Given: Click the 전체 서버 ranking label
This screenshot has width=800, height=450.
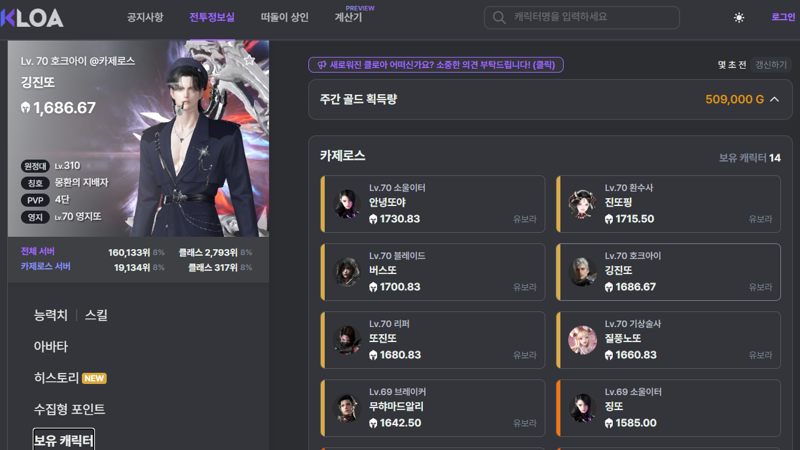Looking at the screenshot, I should click(x=38, y=251).
